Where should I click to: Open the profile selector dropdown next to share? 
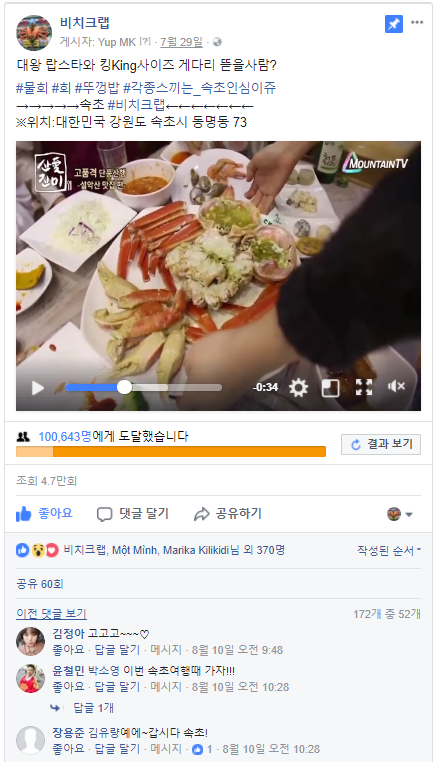click(400, 514)
